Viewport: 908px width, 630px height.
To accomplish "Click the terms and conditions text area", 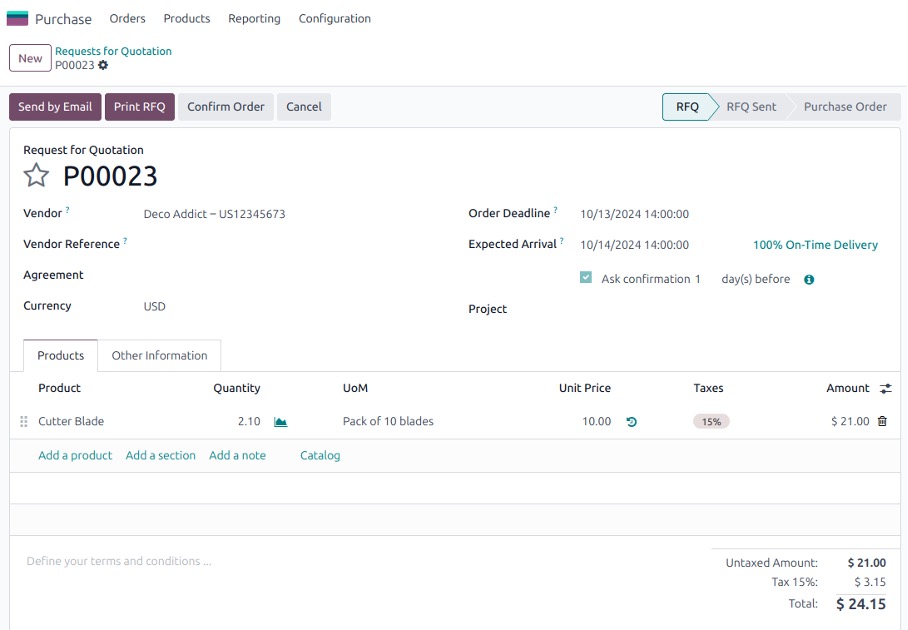I will point(119,561).
